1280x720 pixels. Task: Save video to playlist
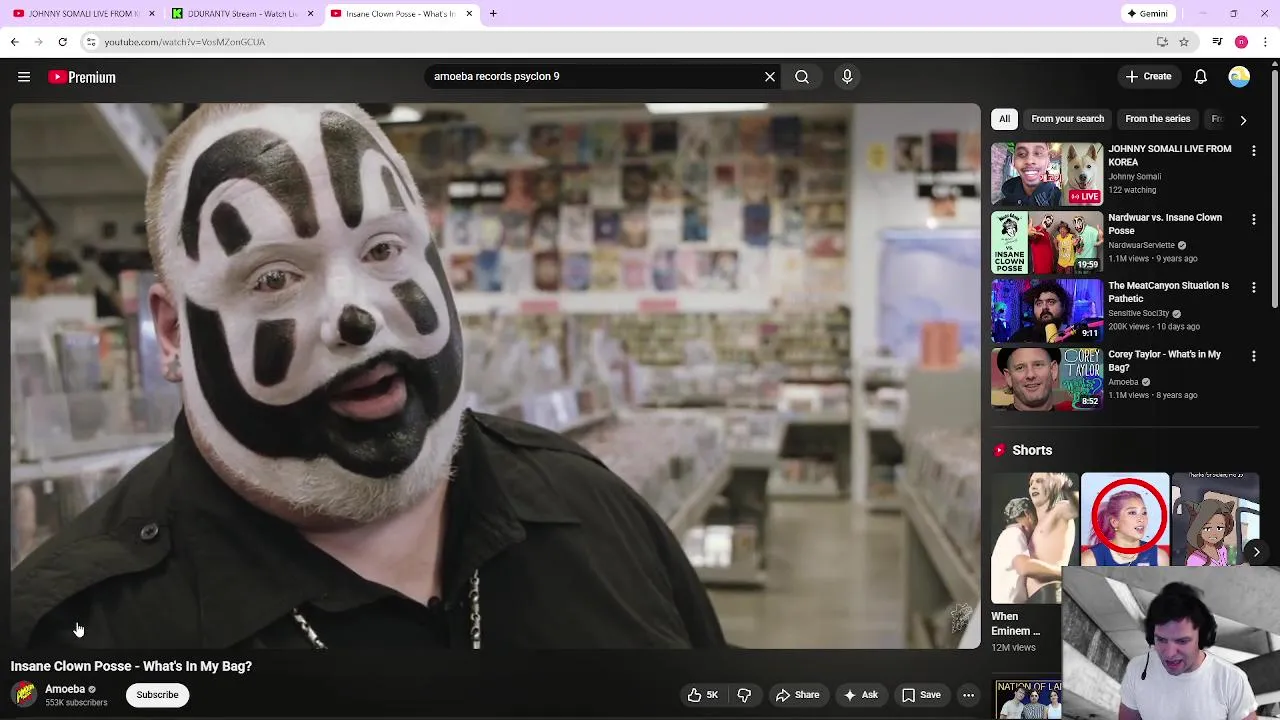click(x=921, y=695)
